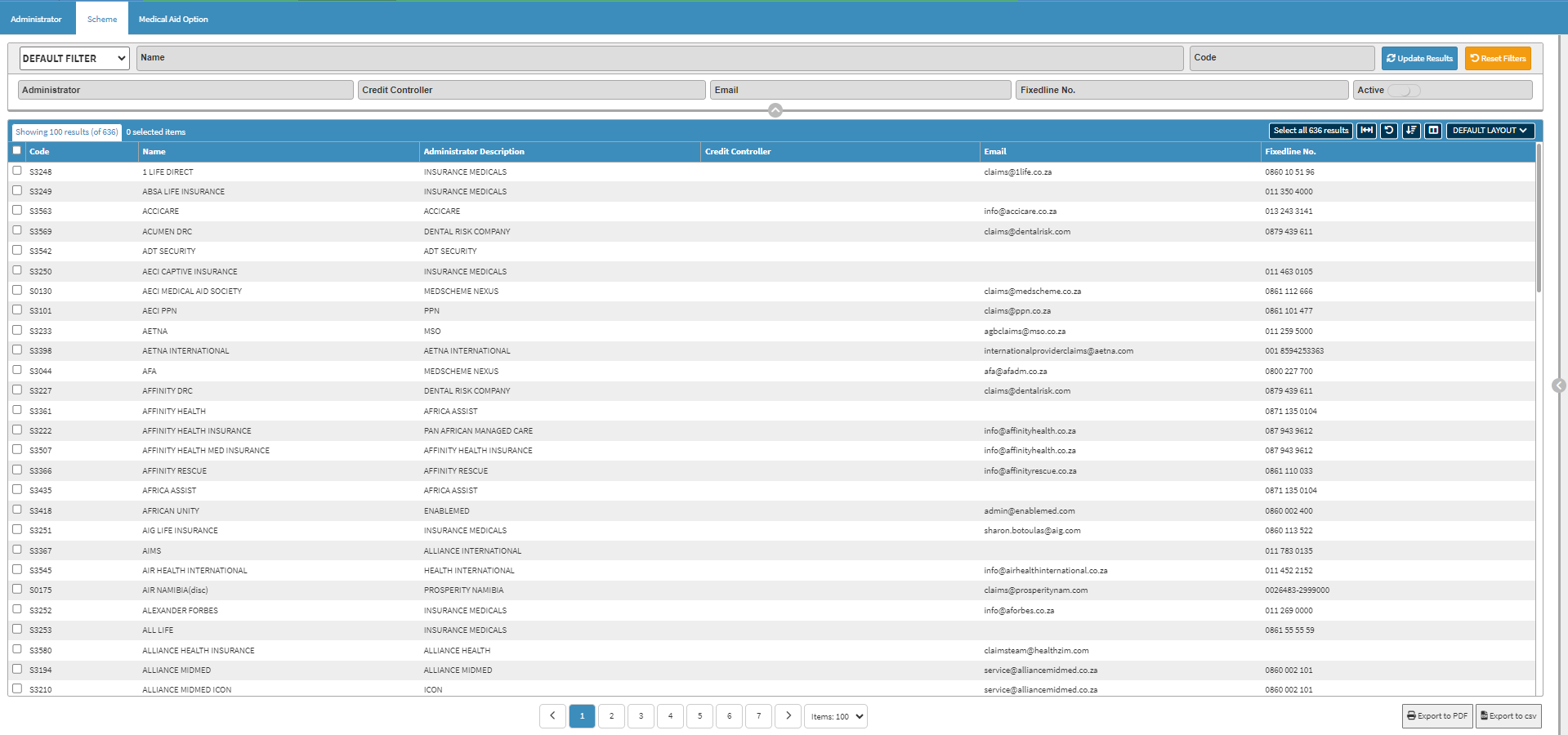Open the DEFAULT LAYOUT dropdown

pos(1490,131)
